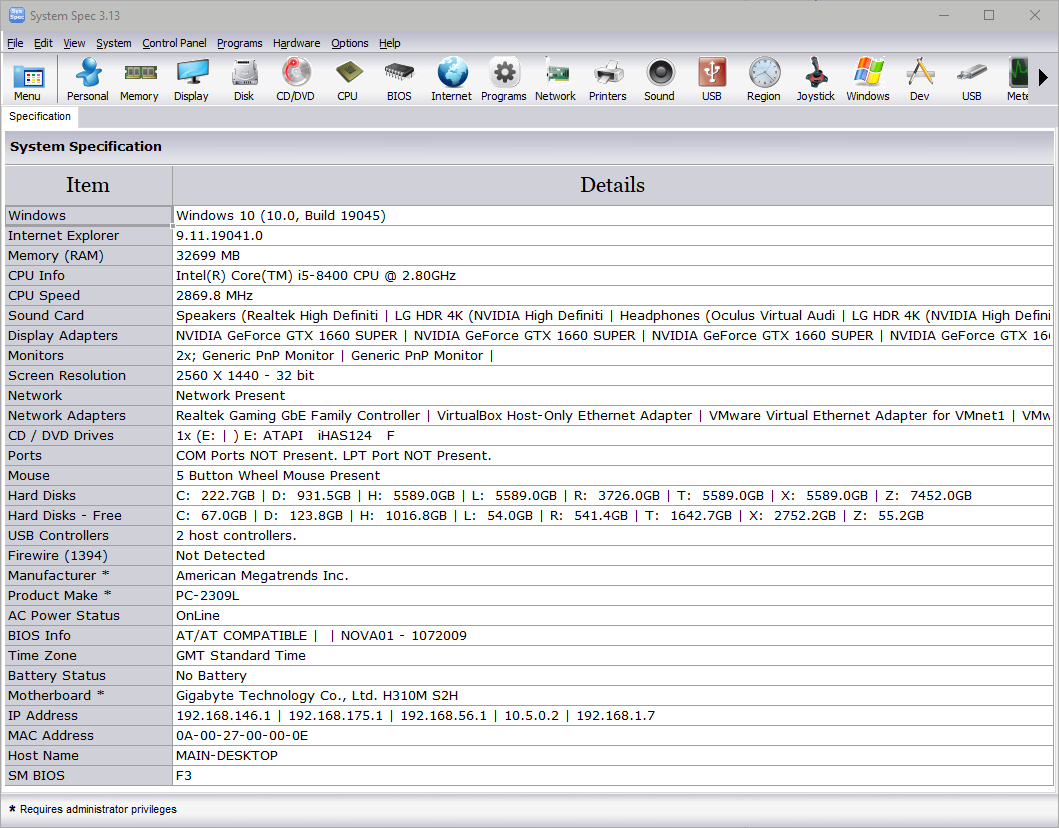Select the Network toolbar icon

pos(555,79)
